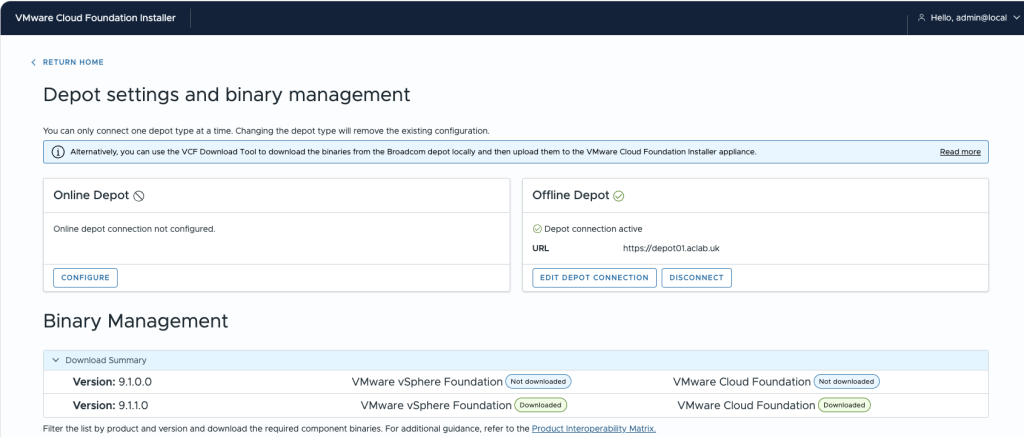Click vSphere Foundation 9.1.0.0 Not downloaded badge

(x=538, y=381)
